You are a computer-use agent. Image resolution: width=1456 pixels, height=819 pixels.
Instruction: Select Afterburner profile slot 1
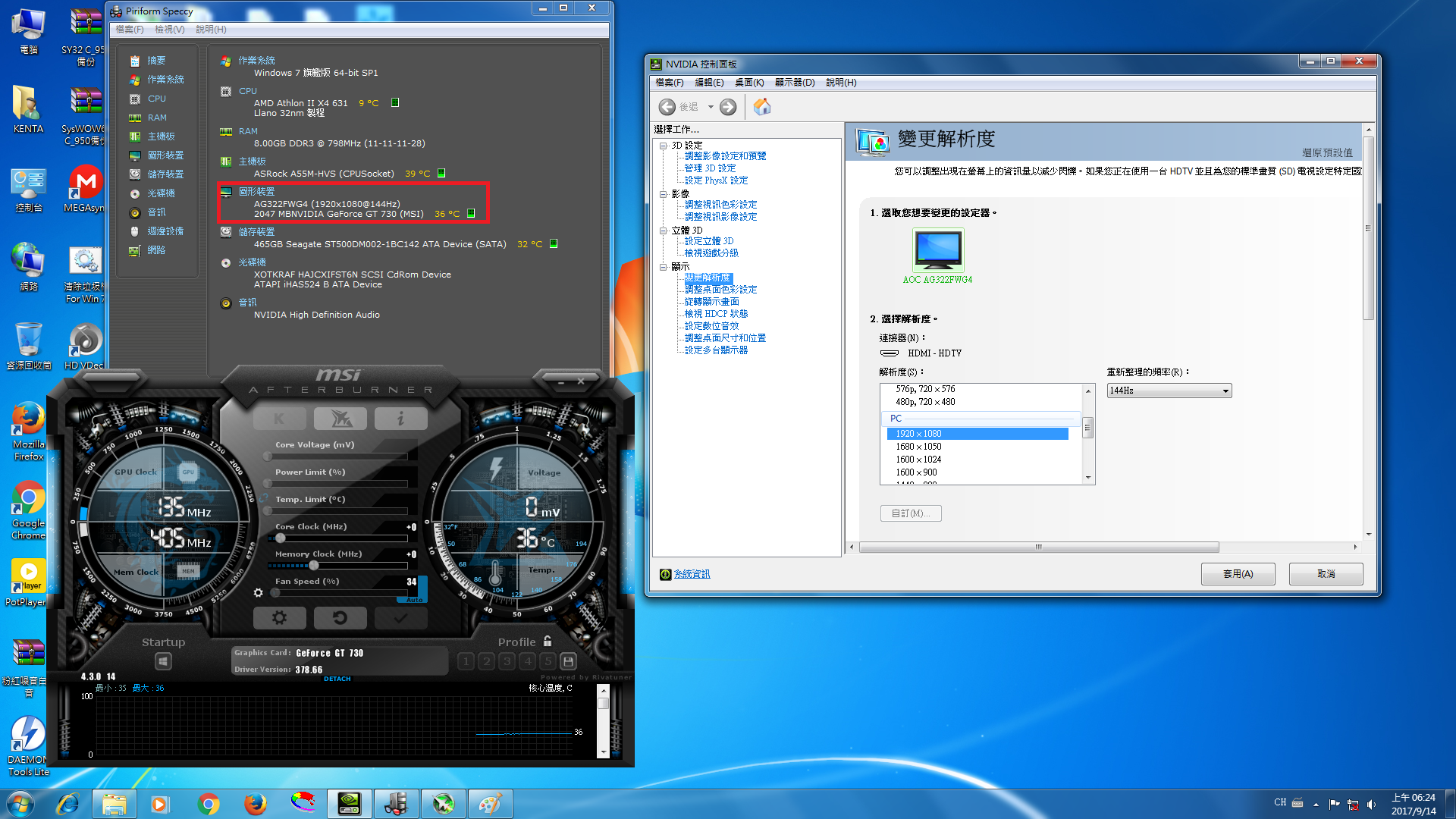tap(466, 661)
